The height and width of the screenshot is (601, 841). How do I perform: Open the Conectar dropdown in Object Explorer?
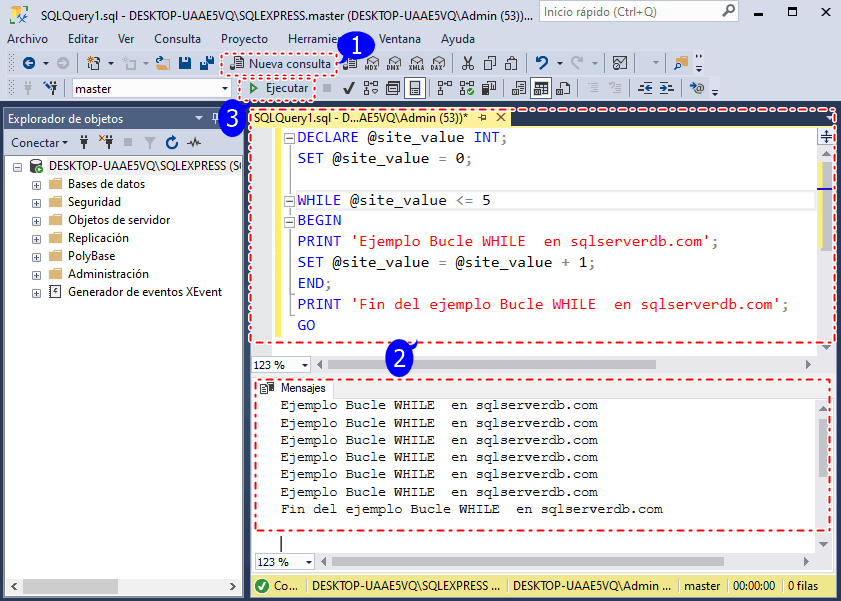39,143
